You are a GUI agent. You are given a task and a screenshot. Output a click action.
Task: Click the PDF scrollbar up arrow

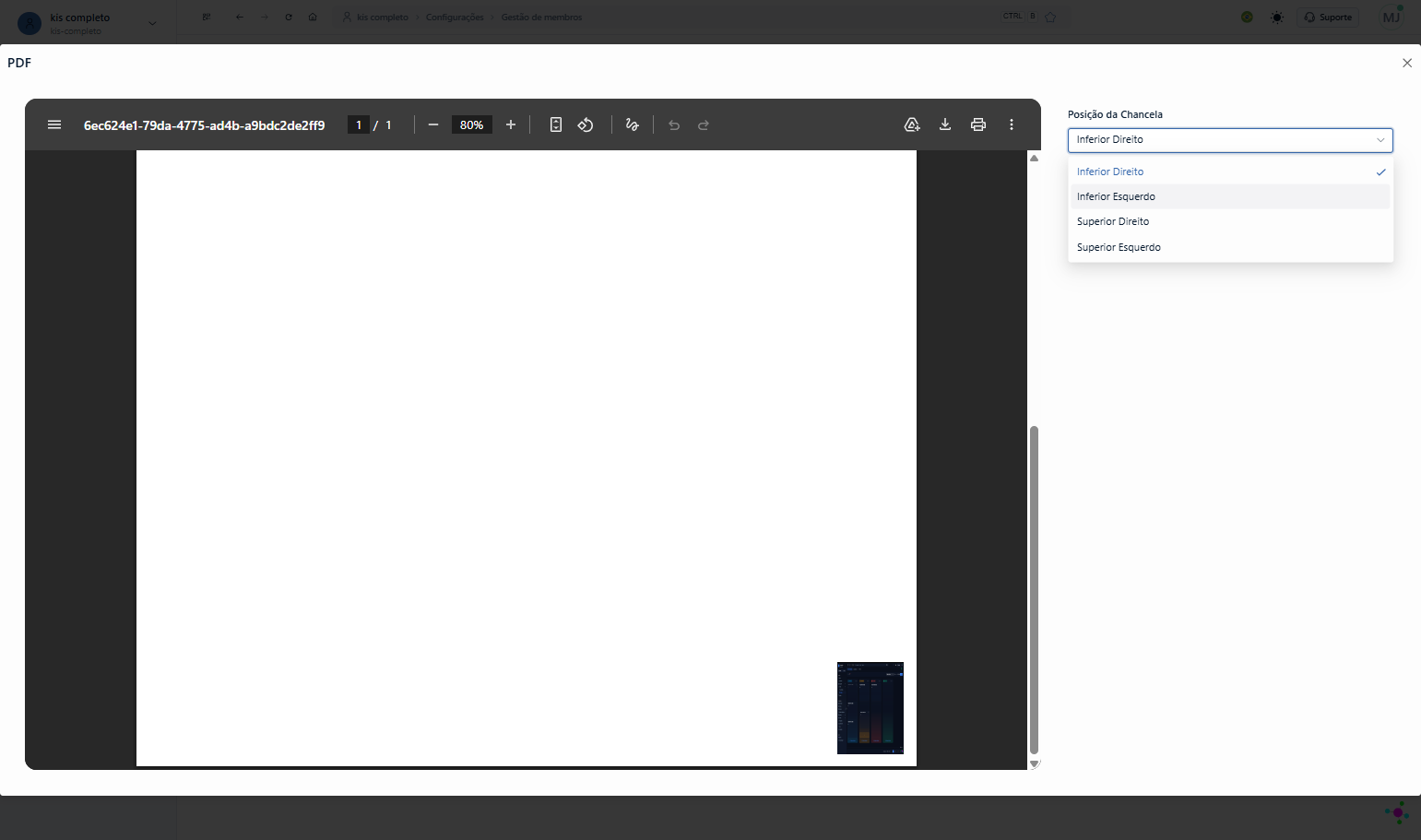[1034, 159]
